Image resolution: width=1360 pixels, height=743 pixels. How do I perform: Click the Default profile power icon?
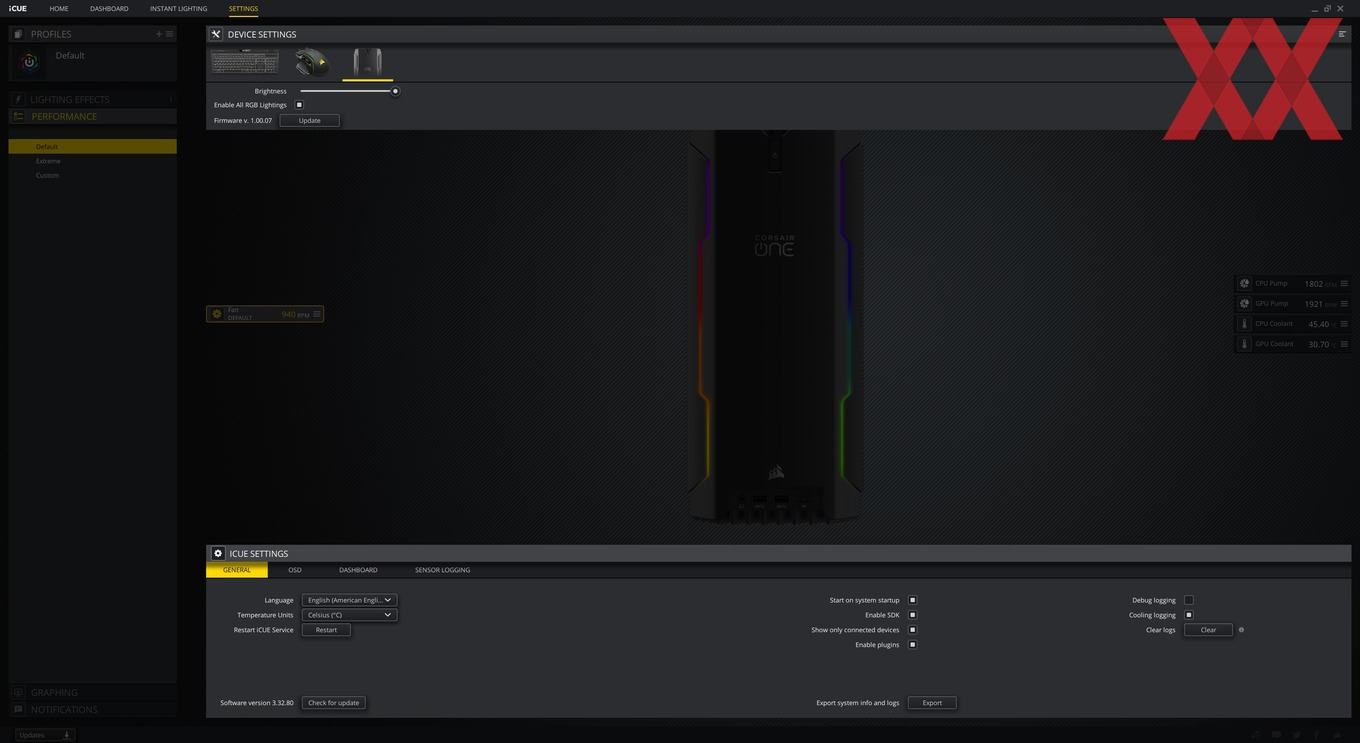point(30,62)
